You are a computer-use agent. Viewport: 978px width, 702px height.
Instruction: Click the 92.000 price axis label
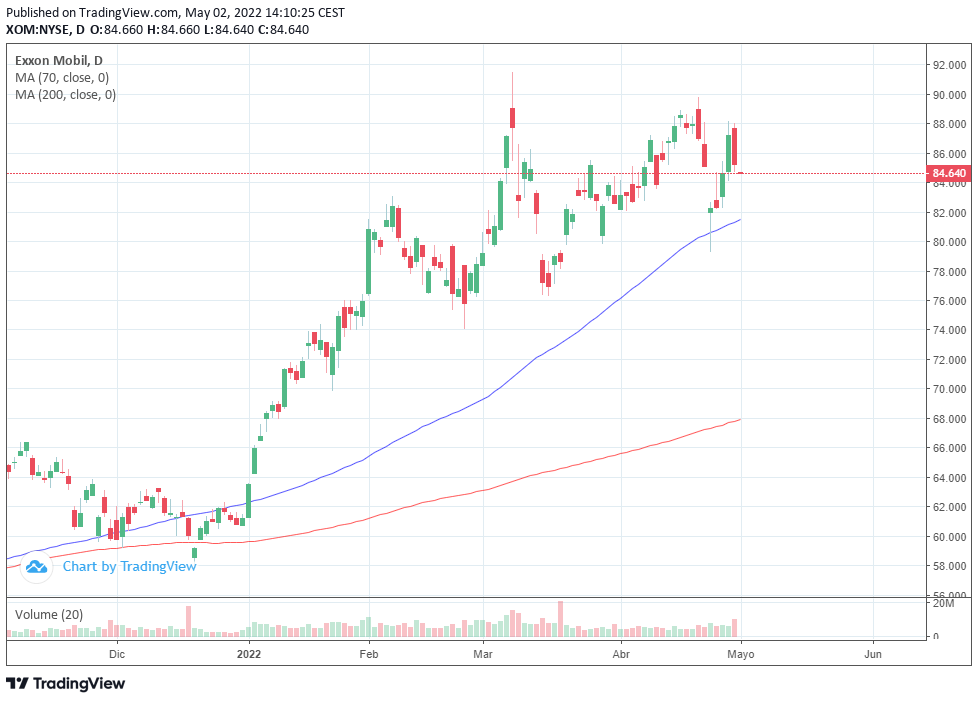[949, 65]
